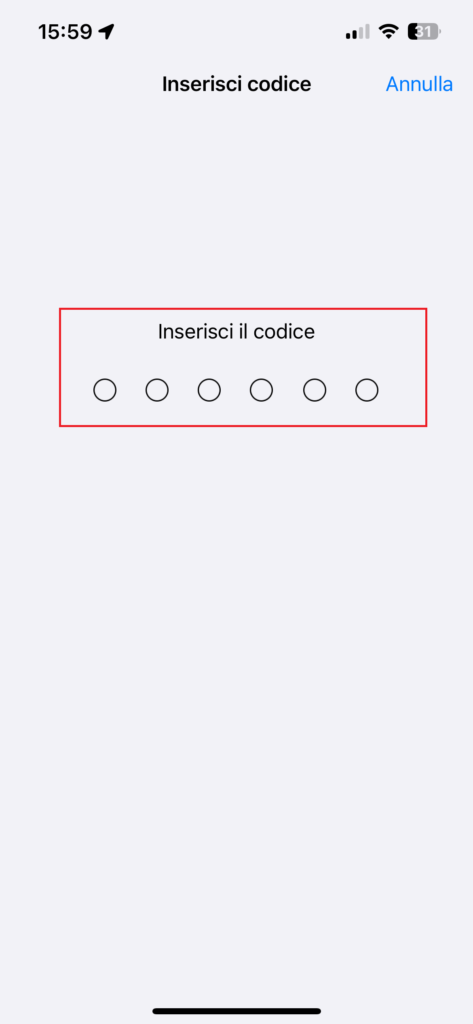
Task: Click the battery indicator icon
Action: (x=425, y=31)
